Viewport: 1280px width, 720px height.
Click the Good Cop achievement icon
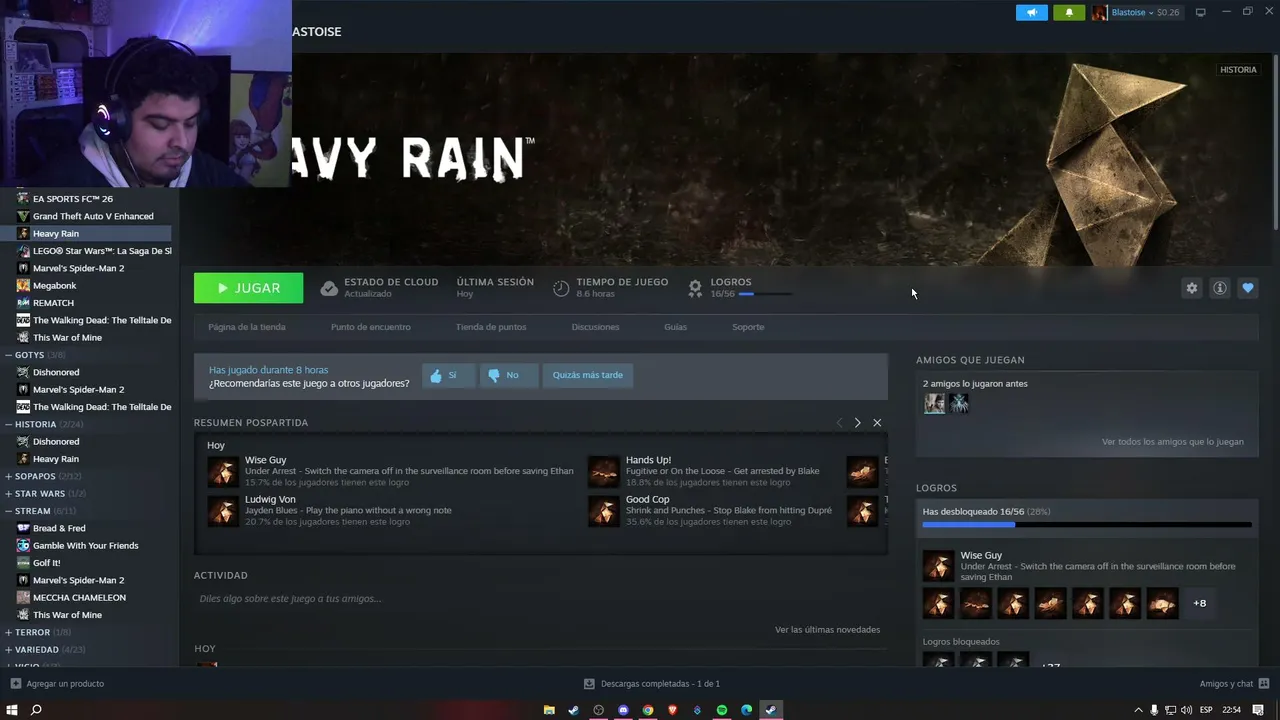point(604,511)
